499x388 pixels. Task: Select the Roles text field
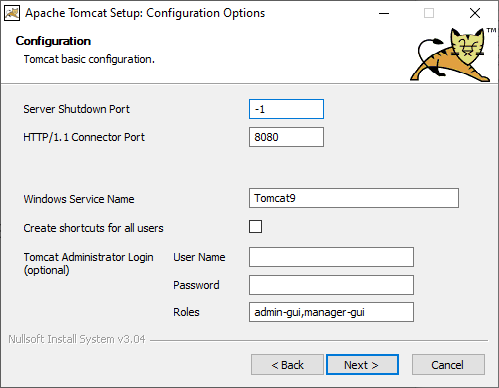click(x=331, y=312)
